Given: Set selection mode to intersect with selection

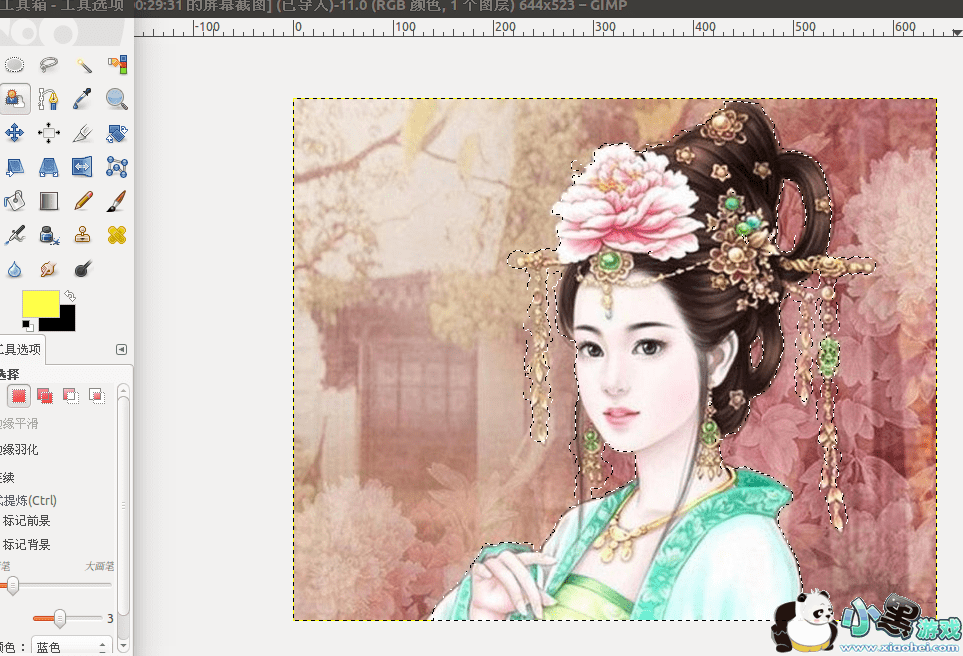Looking at the screenshot, I should (x=96, y=396).
